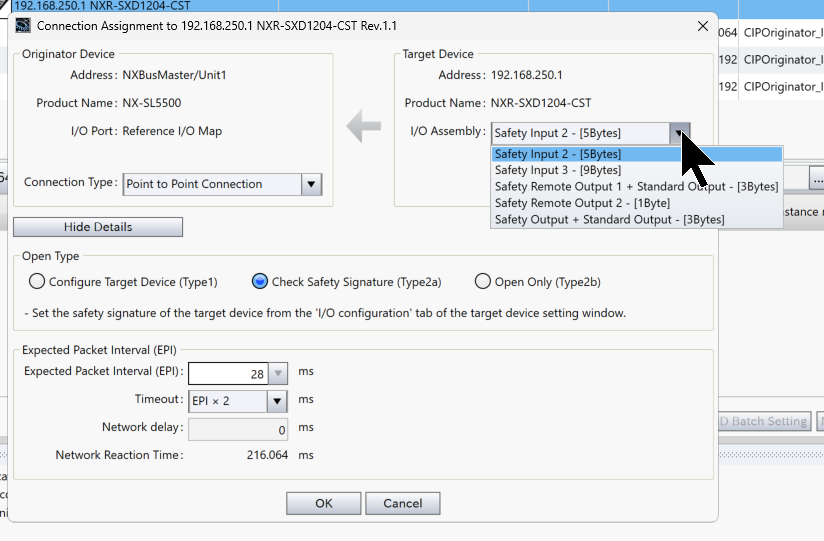The height and width of the screenshot is (541, 824).
Task: Confirm with the OK button
Action: [x=324, y=504]
